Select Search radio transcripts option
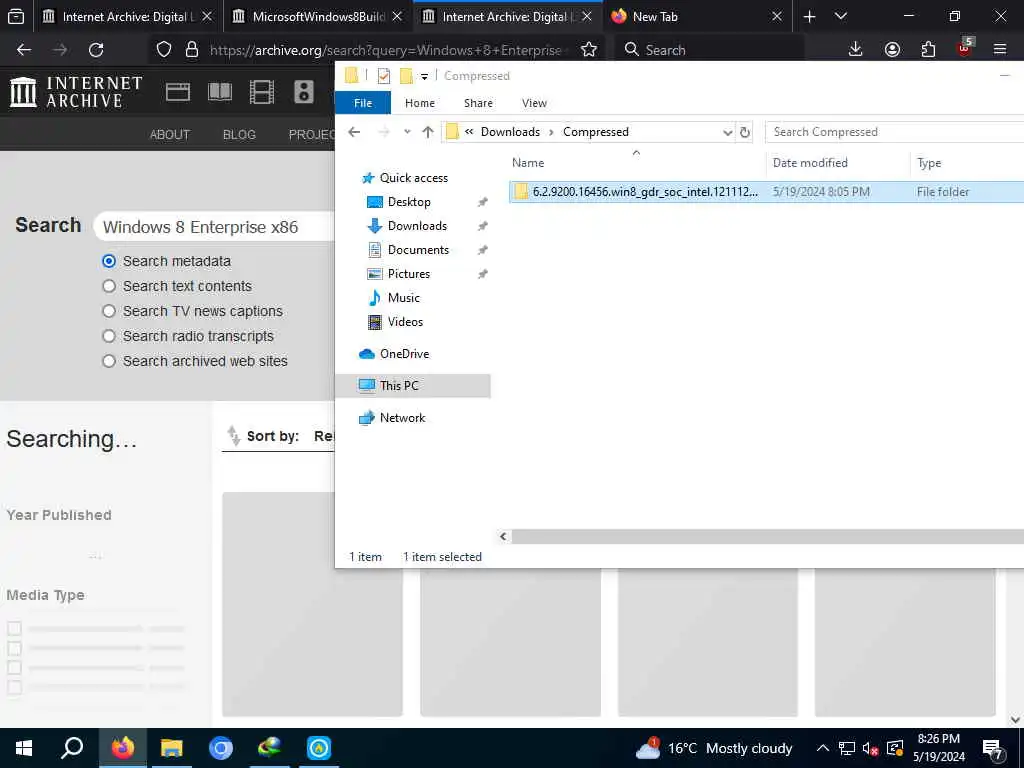This screenshot has height=768, width=1024. [109, 336]
